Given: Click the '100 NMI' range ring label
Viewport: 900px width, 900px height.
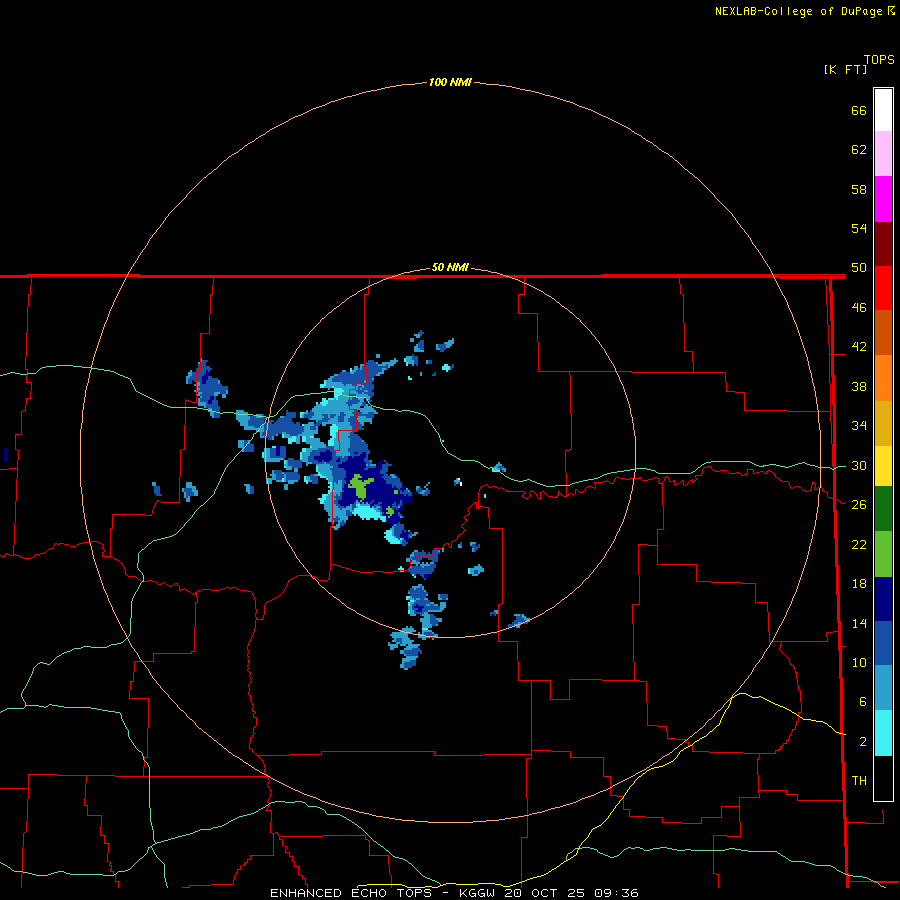Looking at the screenshot, I should click(450, 82).
